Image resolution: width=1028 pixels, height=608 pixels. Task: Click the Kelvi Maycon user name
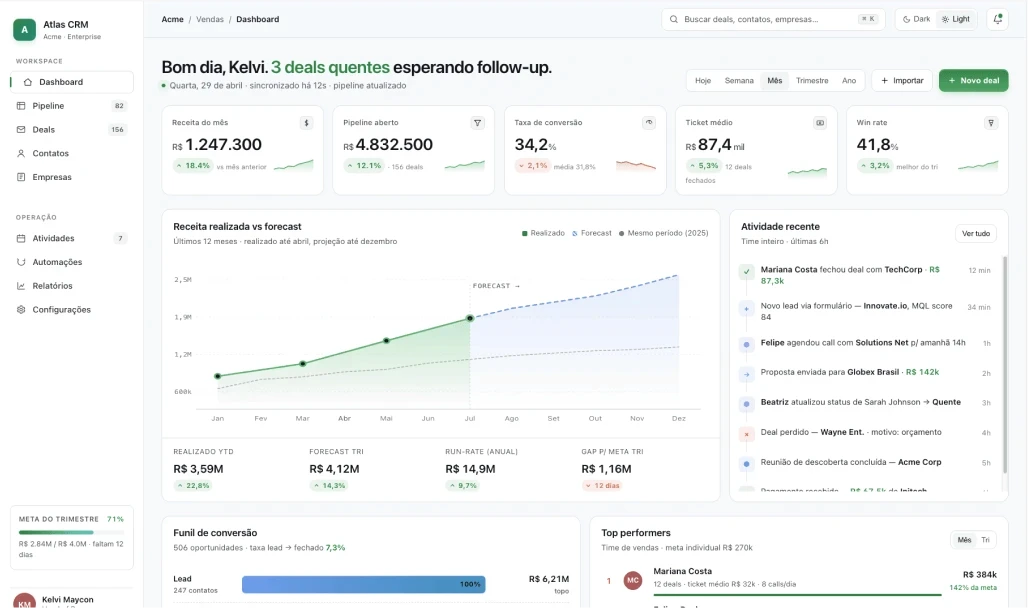coord(68,599)
